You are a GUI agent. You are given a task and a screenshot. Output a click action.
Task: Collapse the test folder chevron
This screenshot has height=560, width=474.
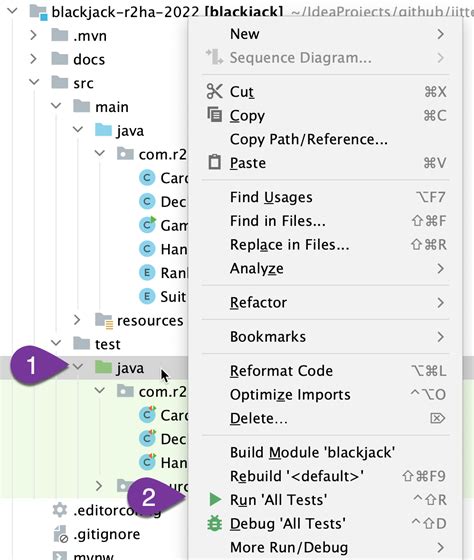(56, 343)
